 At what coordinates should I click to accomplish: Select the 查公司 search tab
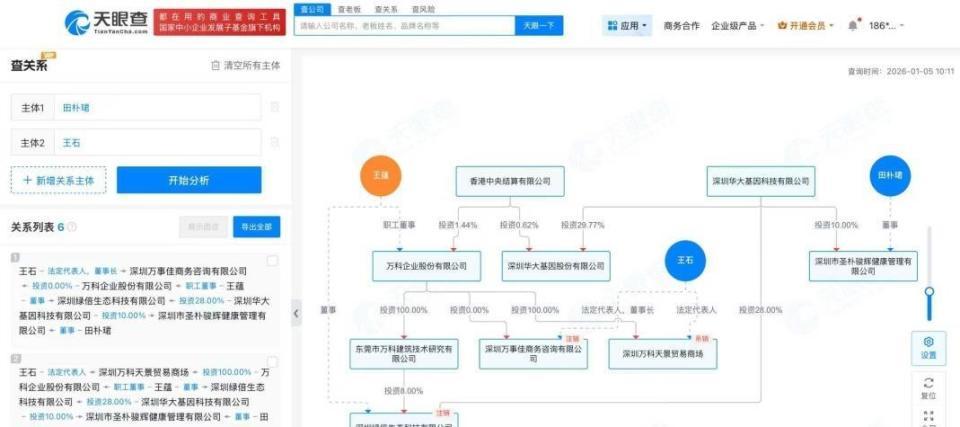coord(312,9)
